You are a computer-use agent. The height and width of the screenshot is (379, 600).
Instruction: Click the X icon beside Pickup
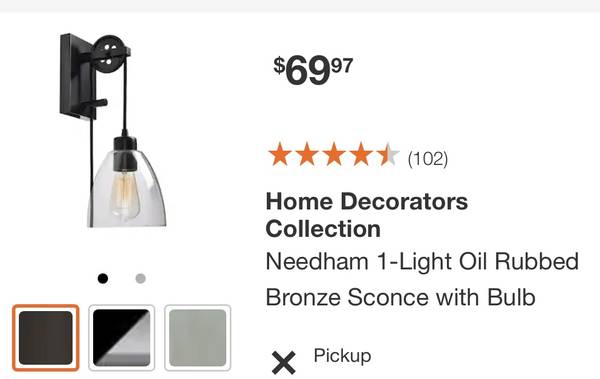coord(284,363)
